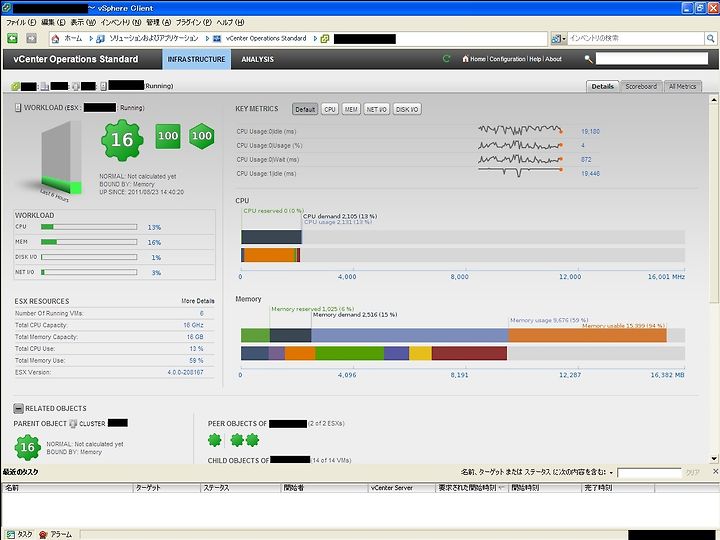Select the All Metrics tab
The height and width of the screenshot is (540, 720).
tap(682, 86)
